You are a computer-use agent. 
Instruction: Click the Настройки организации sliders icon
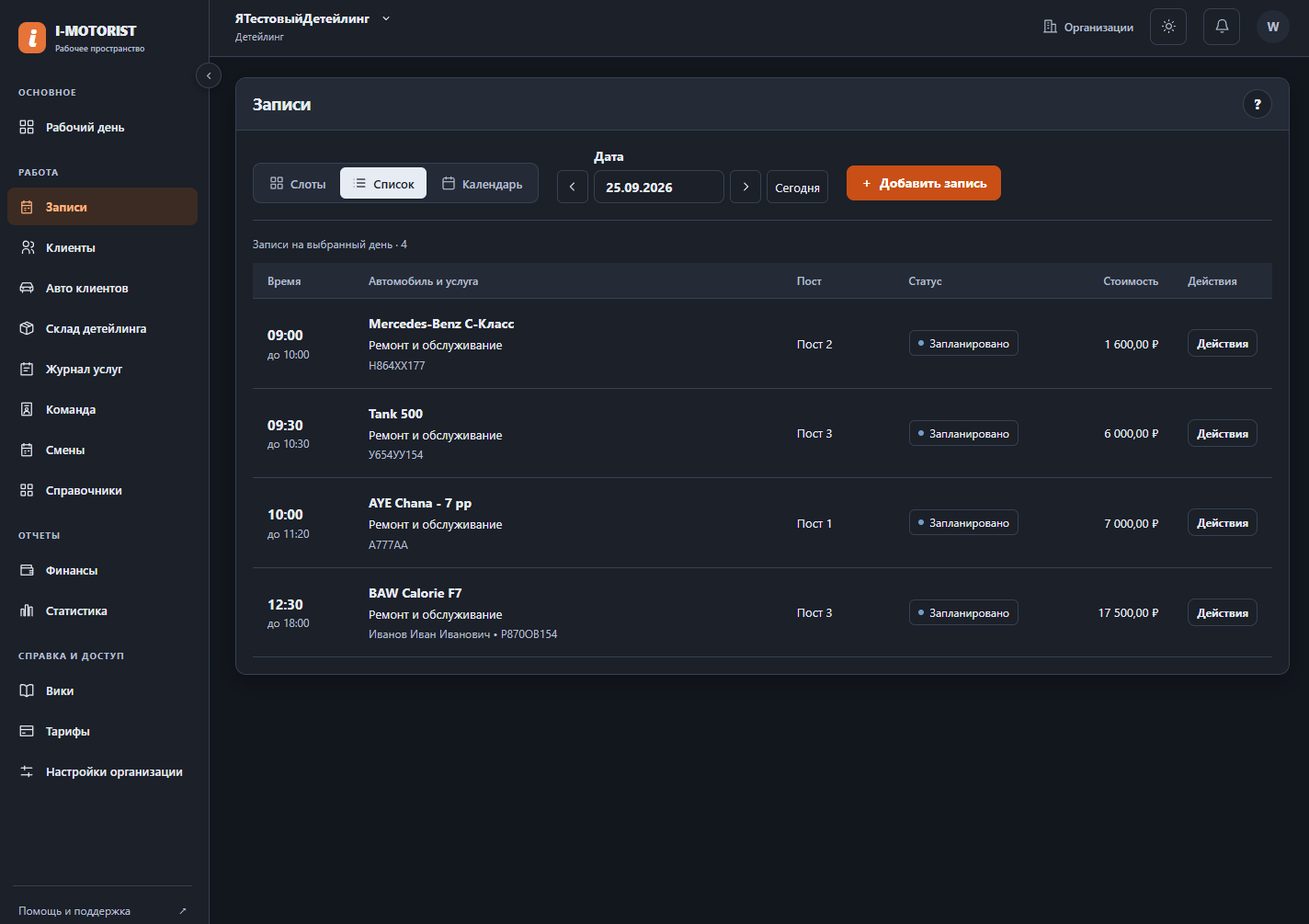click(x=27, y=771)
